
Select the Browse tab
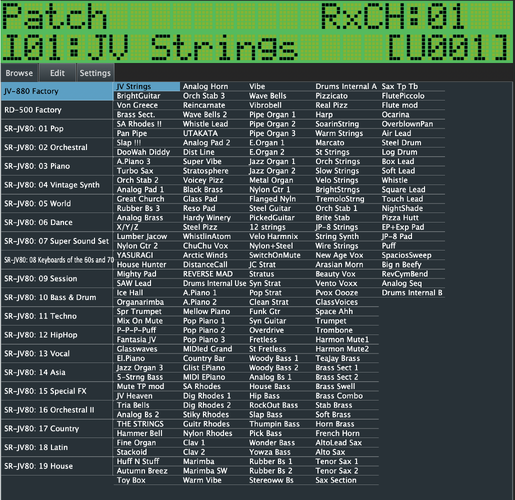coord(19,73)
